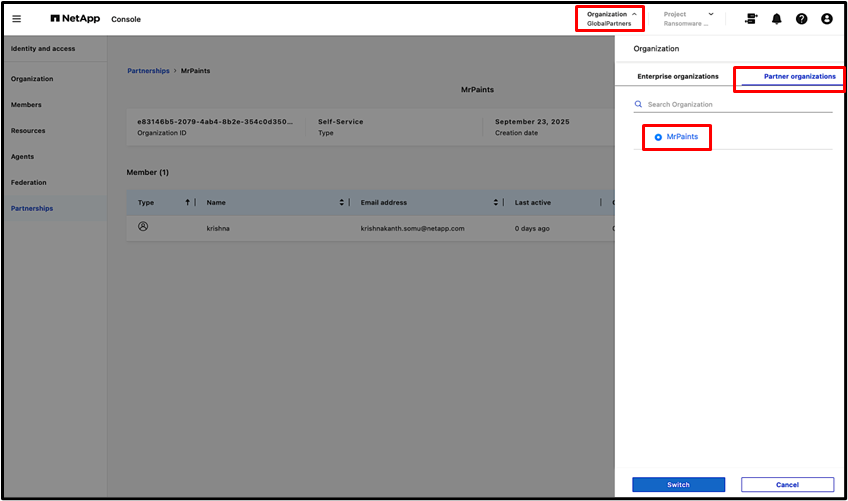Open Organization in the sidebar

(x=32, y=78)
